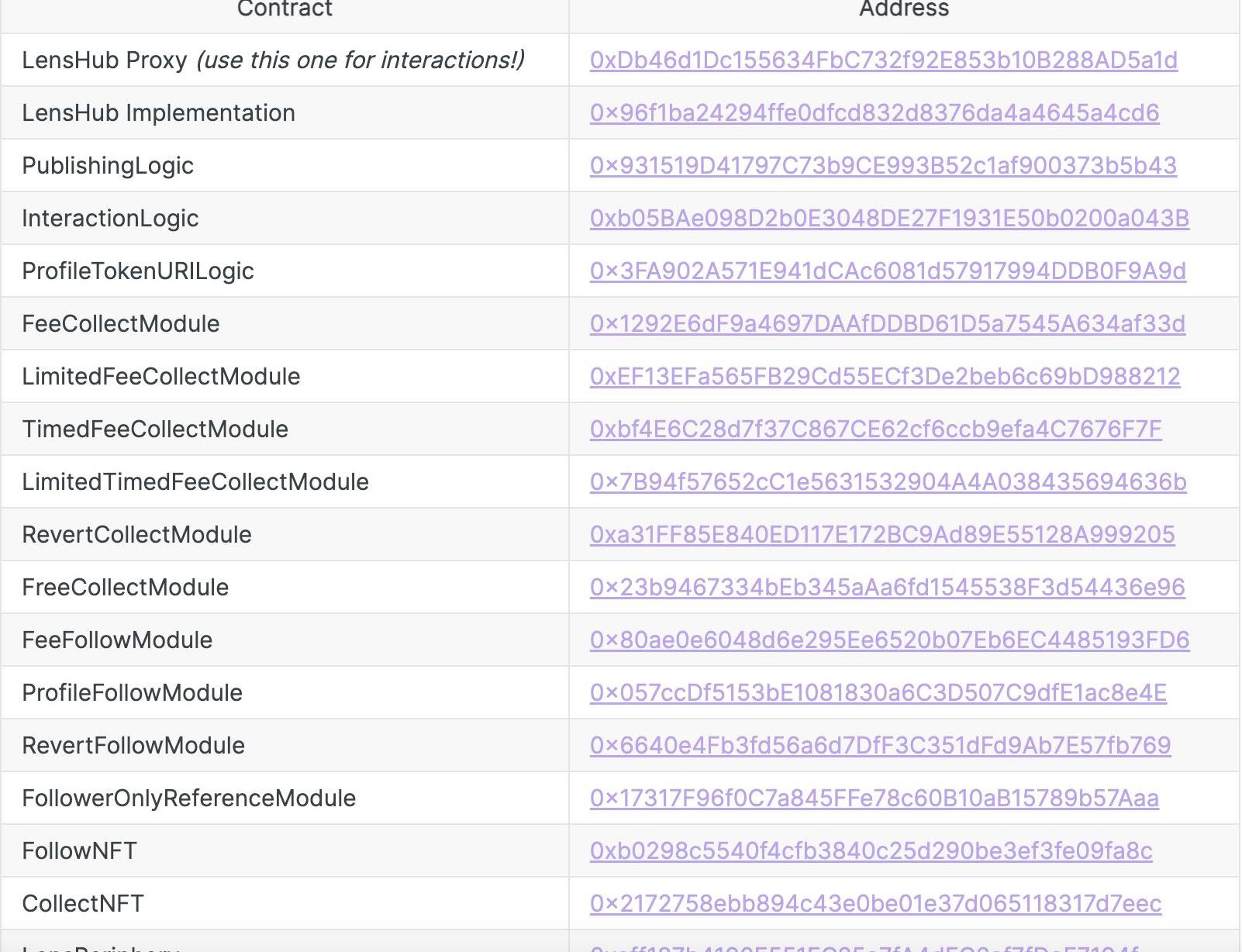Viewport: 1242px width, 952px height.
Task: Click the CollectNFT contract address
Action: [875, 904]
